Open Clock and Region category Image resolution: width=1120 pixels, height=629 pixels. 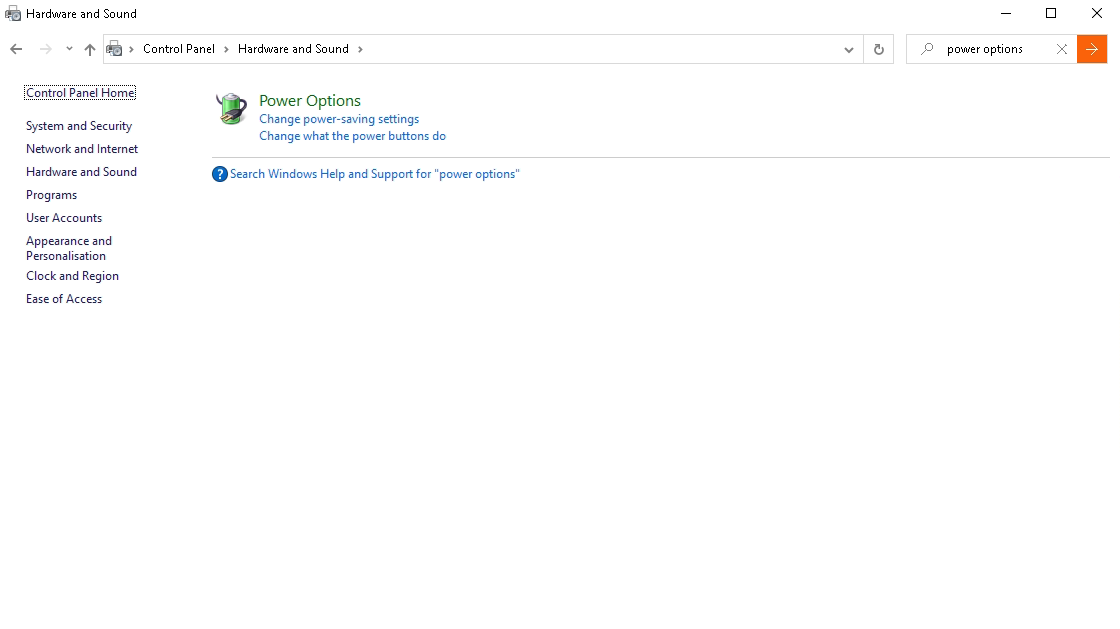pos(72,276)
